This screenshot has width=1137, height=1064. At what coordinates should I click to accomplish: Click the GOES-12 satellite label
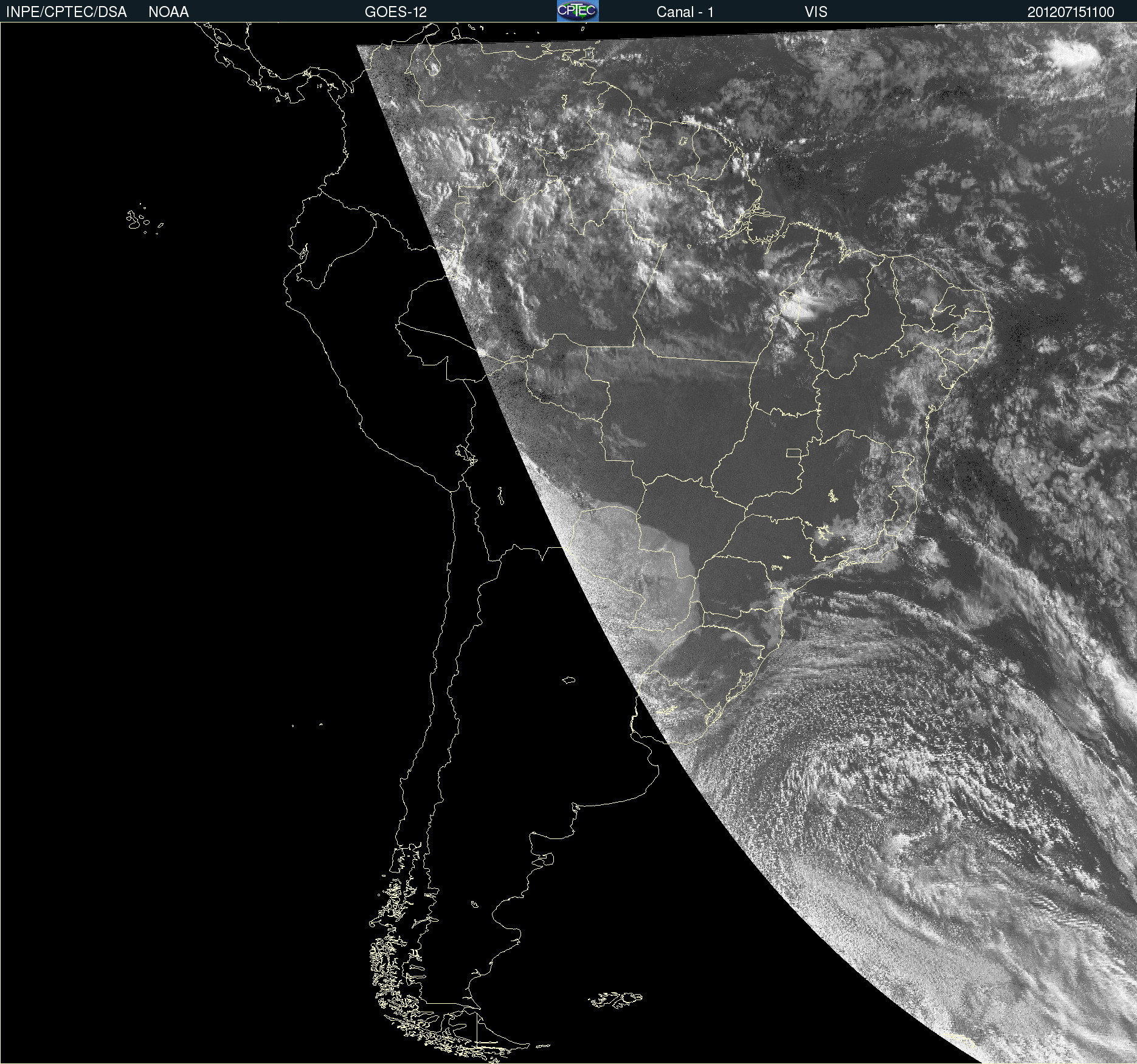pos(396,12)
